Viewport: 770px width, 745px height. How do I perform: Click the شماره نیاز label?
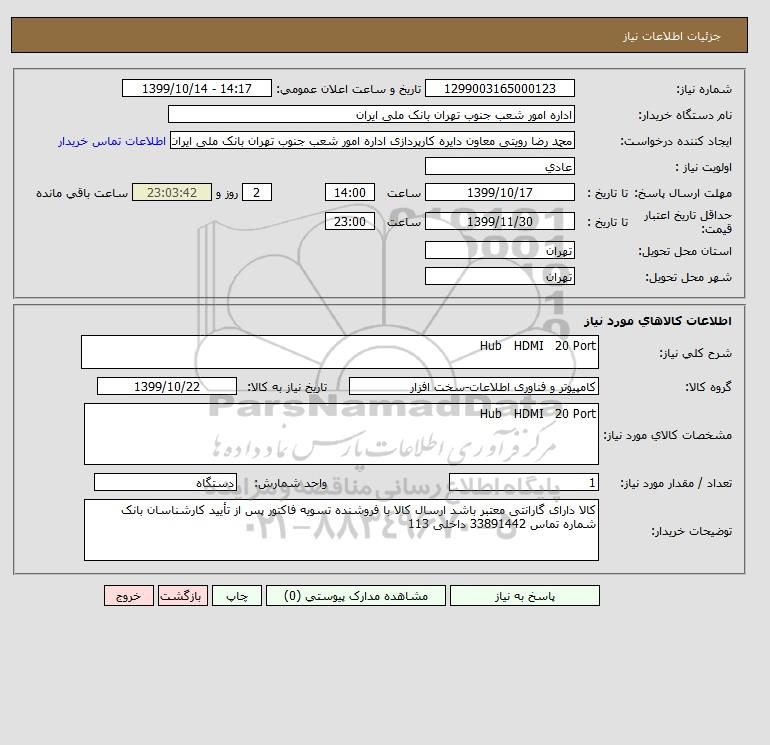(704, 89)
